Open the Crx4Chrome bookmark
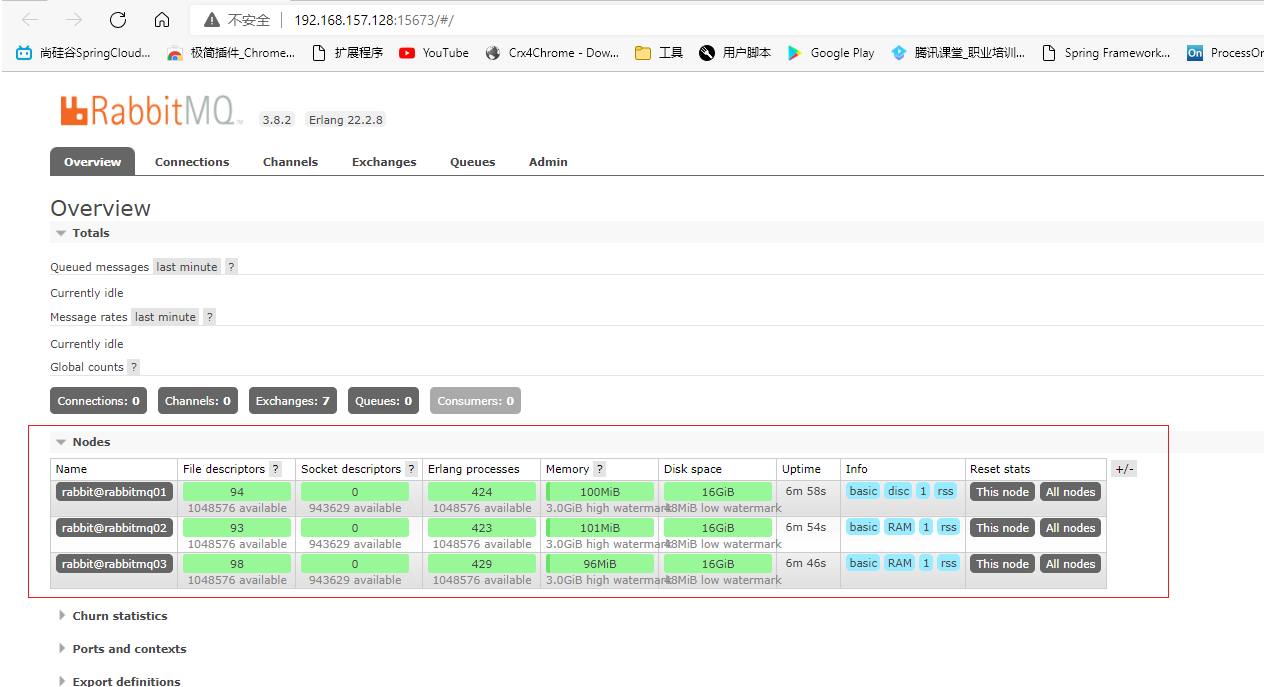 (552, 53)
